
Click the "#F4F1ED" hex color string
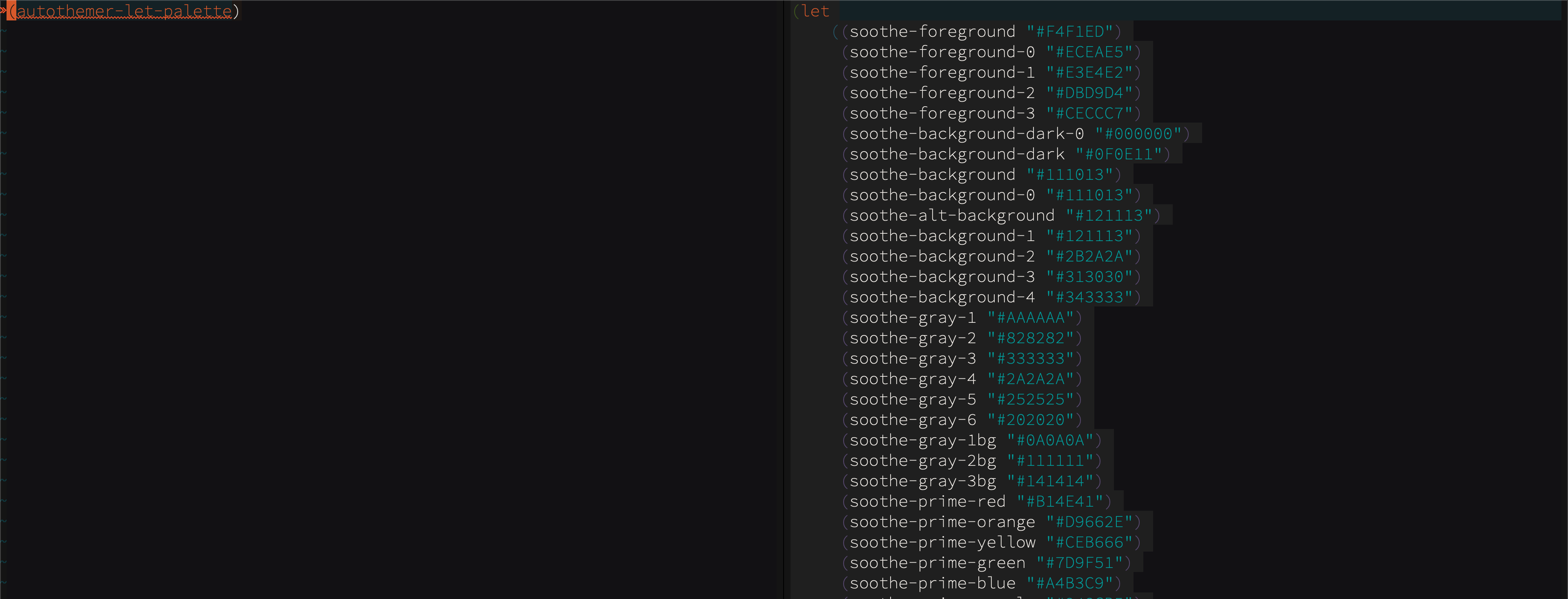click(x=1069, y=32)
